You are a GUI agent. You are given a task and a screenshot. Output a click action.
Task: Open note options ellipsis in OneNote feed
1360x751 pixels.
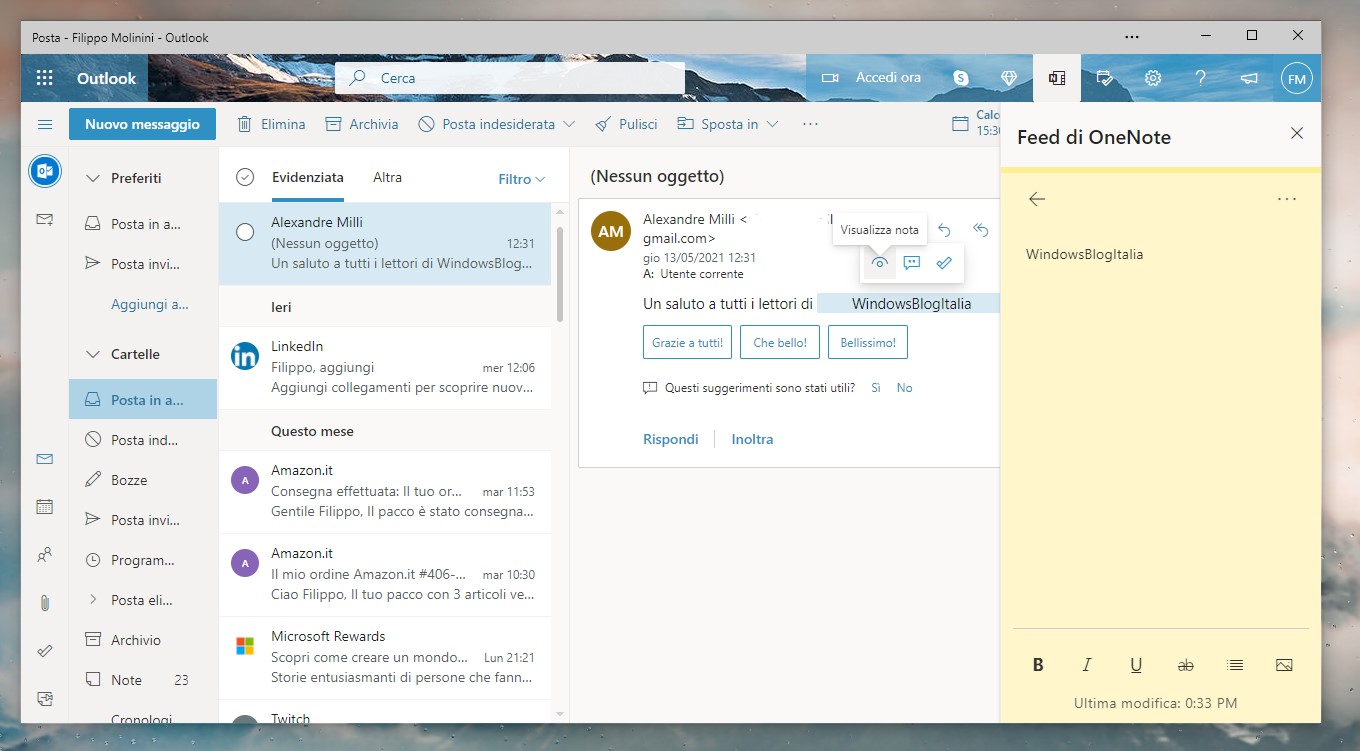[1287, 199]
